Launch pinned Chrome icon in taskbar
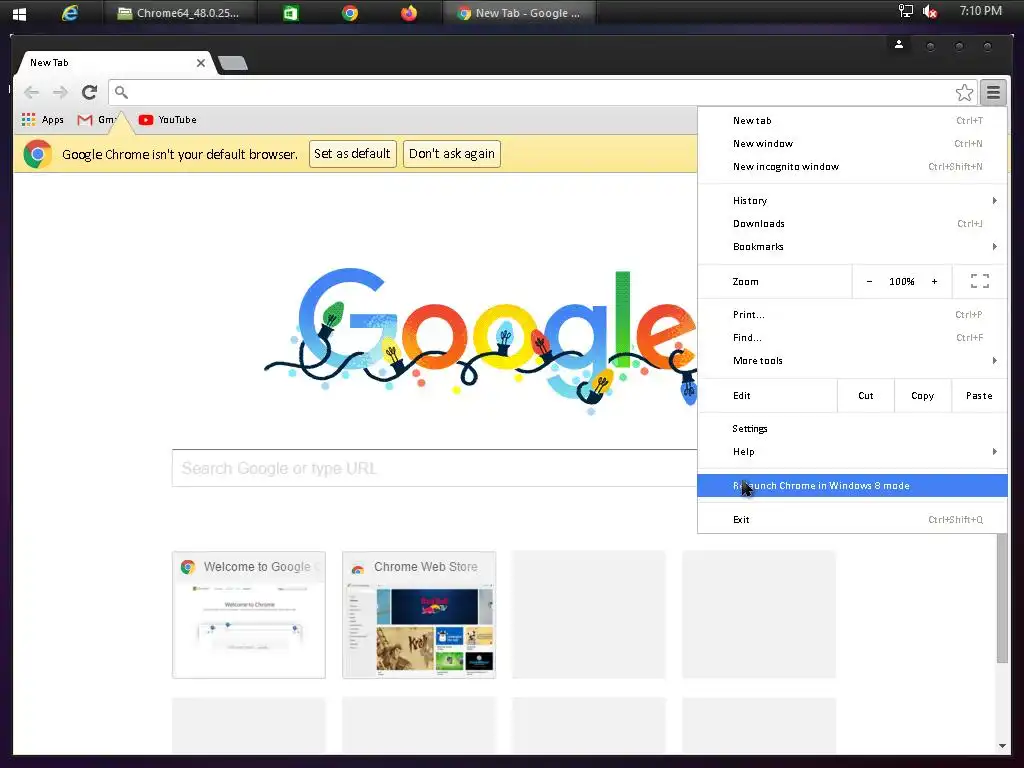Screen dimensions: 1024x768 (x=350, y=13)
